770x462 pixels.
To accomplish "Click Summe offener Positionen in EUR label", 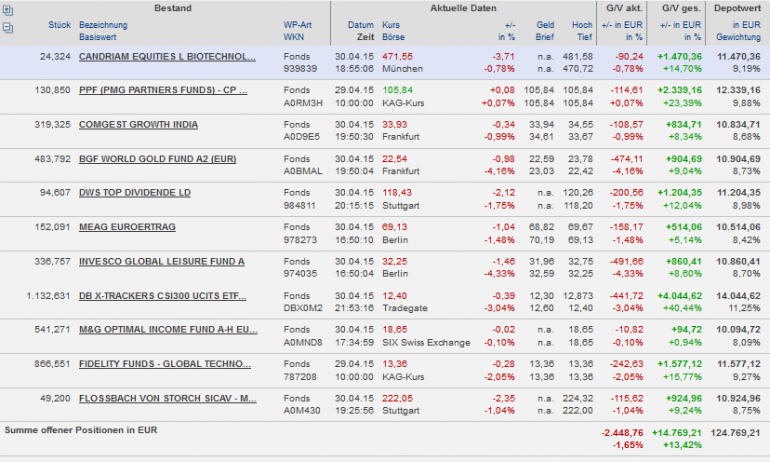I will [x=81, y=430].
